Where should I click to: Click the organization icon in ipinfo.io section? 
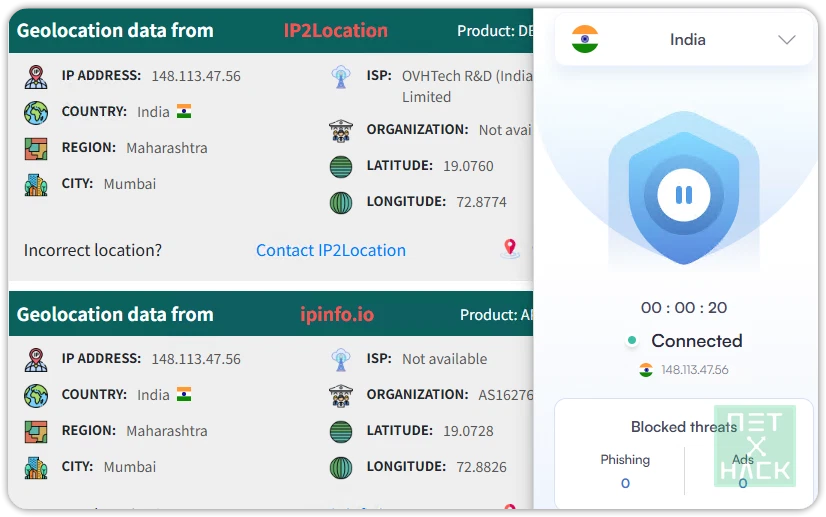pyautogui.click(x=341, y=396)
